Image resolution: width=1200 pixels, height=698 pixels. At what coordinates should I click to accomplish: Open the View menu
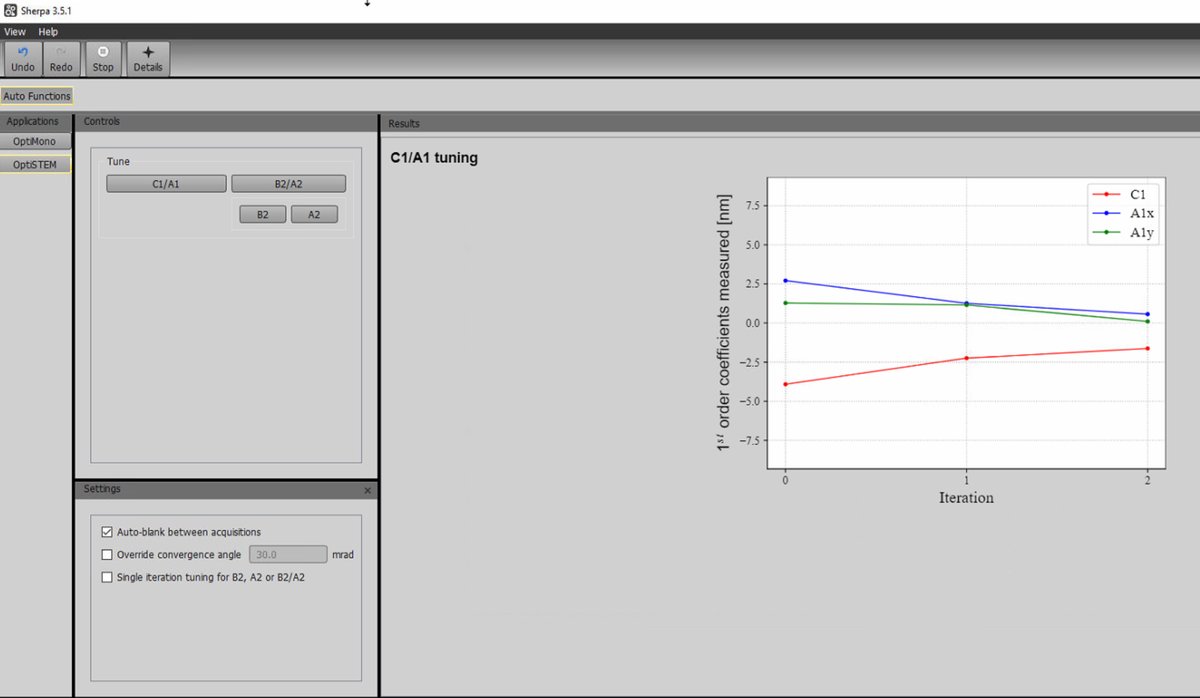(15, 32)
